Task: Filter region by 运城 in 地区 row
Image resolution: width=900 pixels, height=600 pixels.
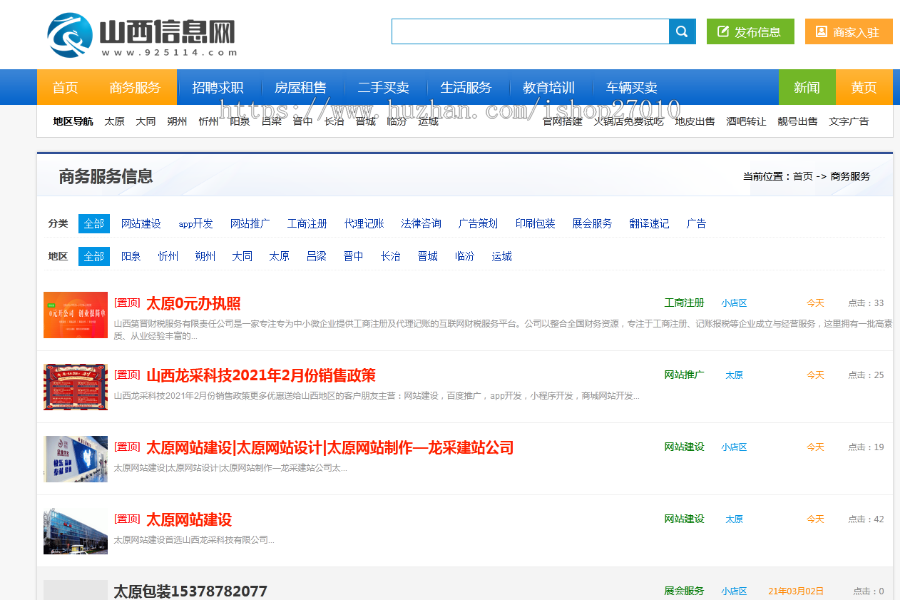Action: [502, 256]
